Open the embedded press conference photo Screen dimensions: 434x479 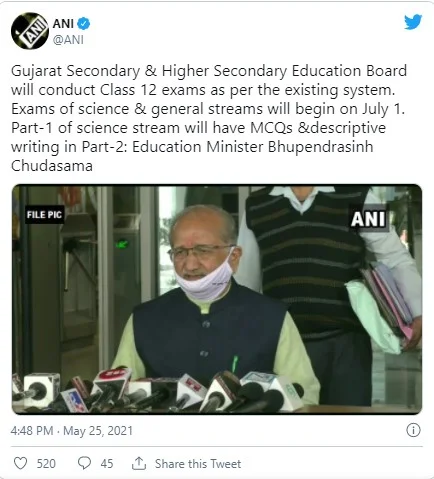tap(217, 299)
